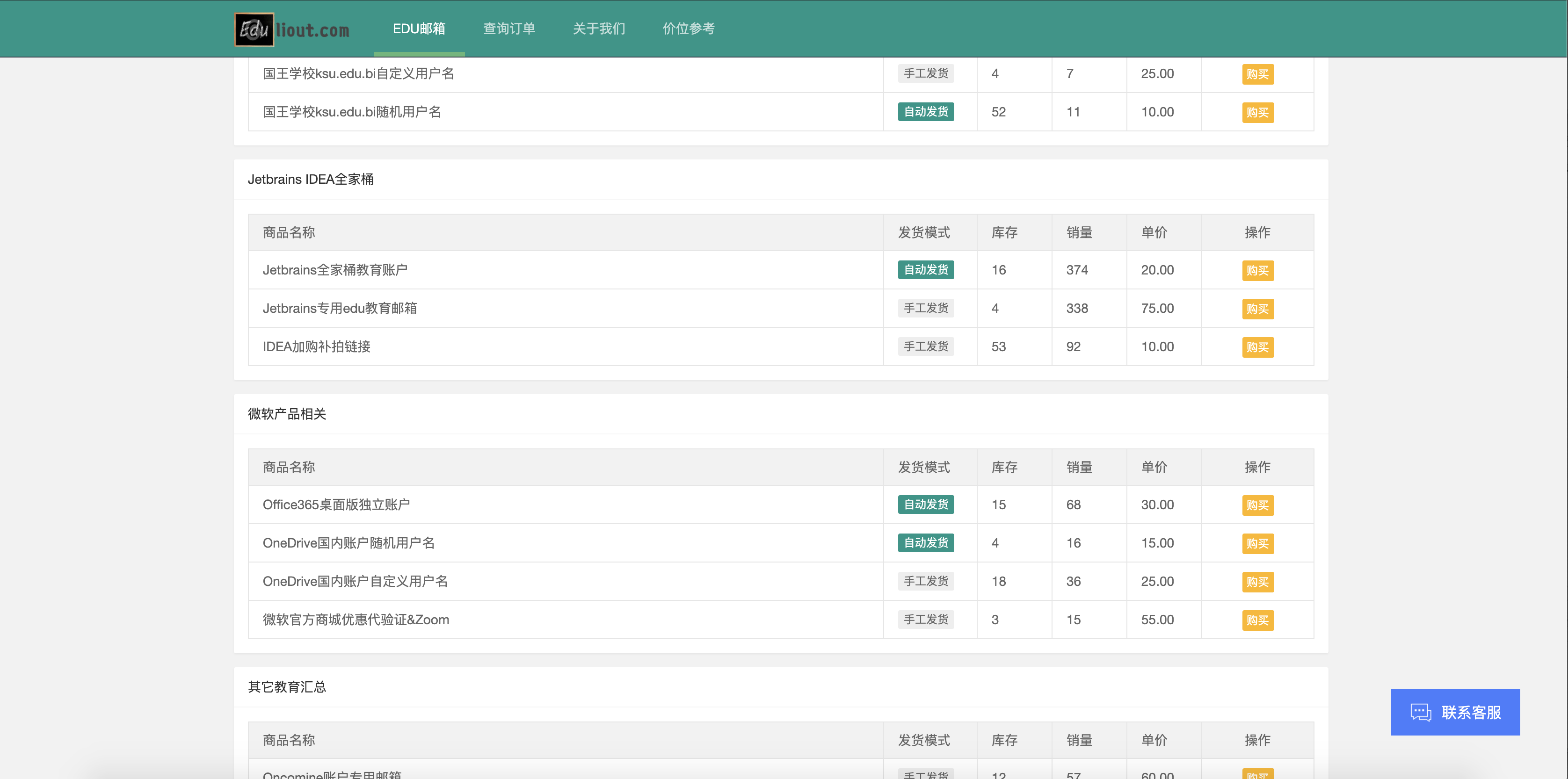
Task: Click the Edu liout.com site logo
Action: pyautogui.click(x=292, y=29)
